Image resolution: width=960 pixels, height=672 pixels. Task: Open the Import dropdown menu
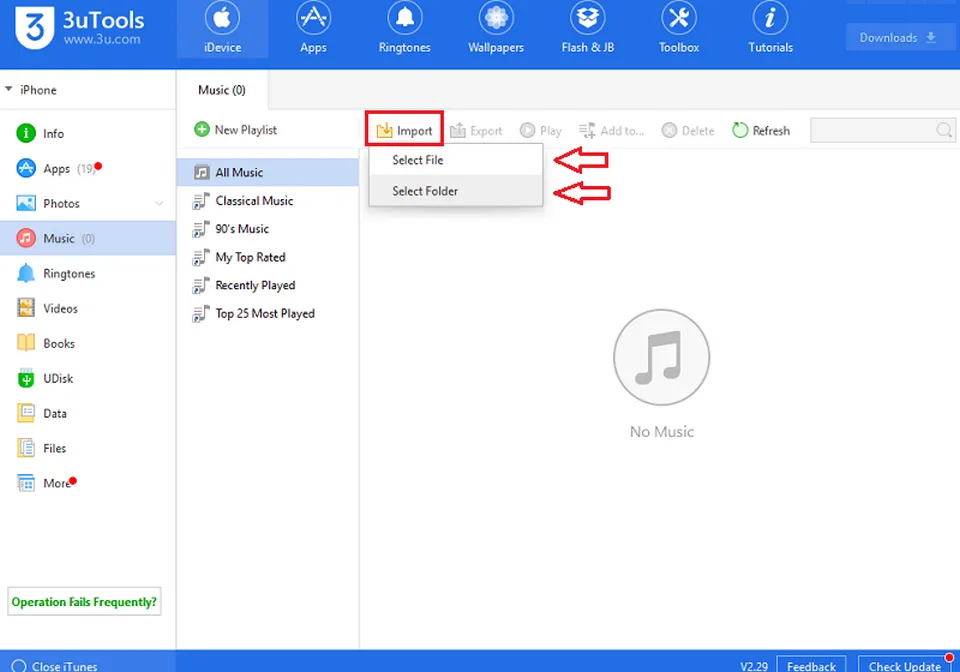coord(403,129)
